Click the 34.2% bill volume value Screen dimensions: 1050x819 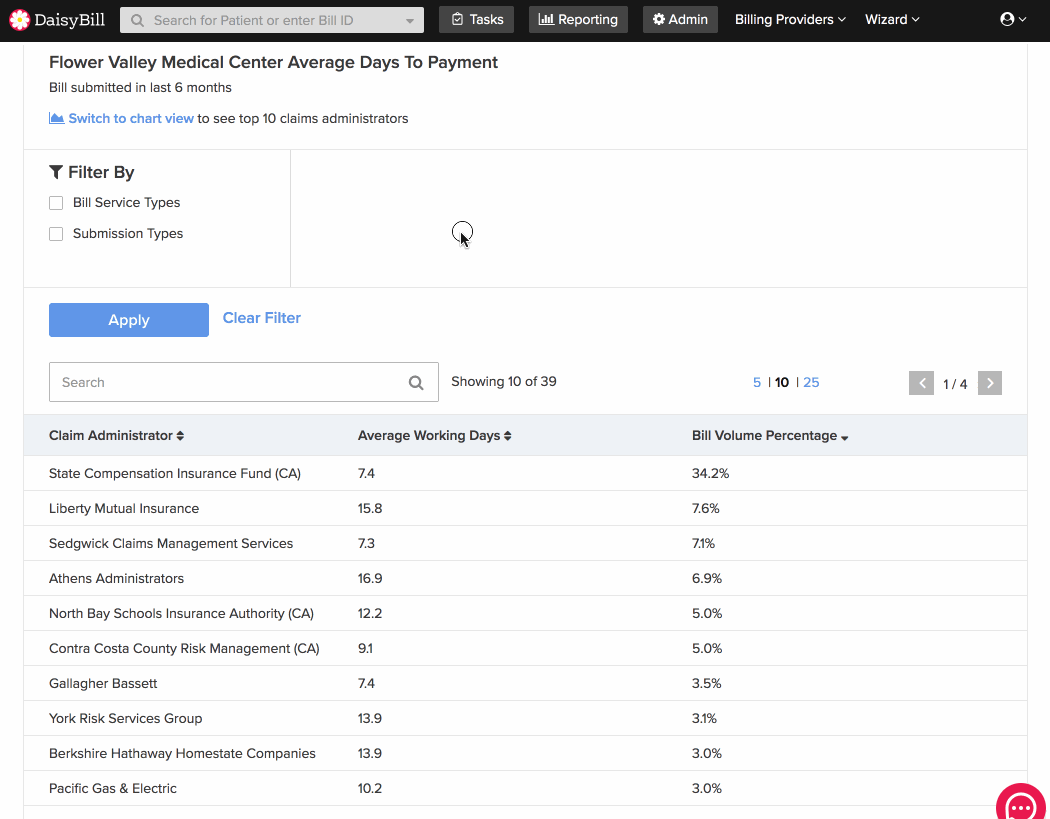pyautogui.click(x=710, y=473)
